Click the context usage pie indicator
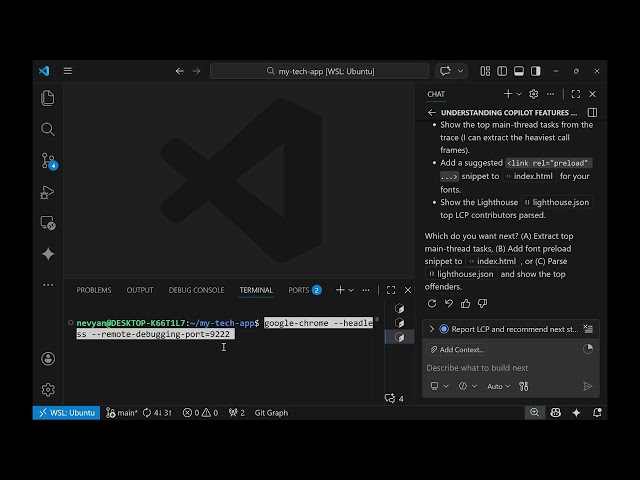640x480 pixels. (x=588, y=349)
